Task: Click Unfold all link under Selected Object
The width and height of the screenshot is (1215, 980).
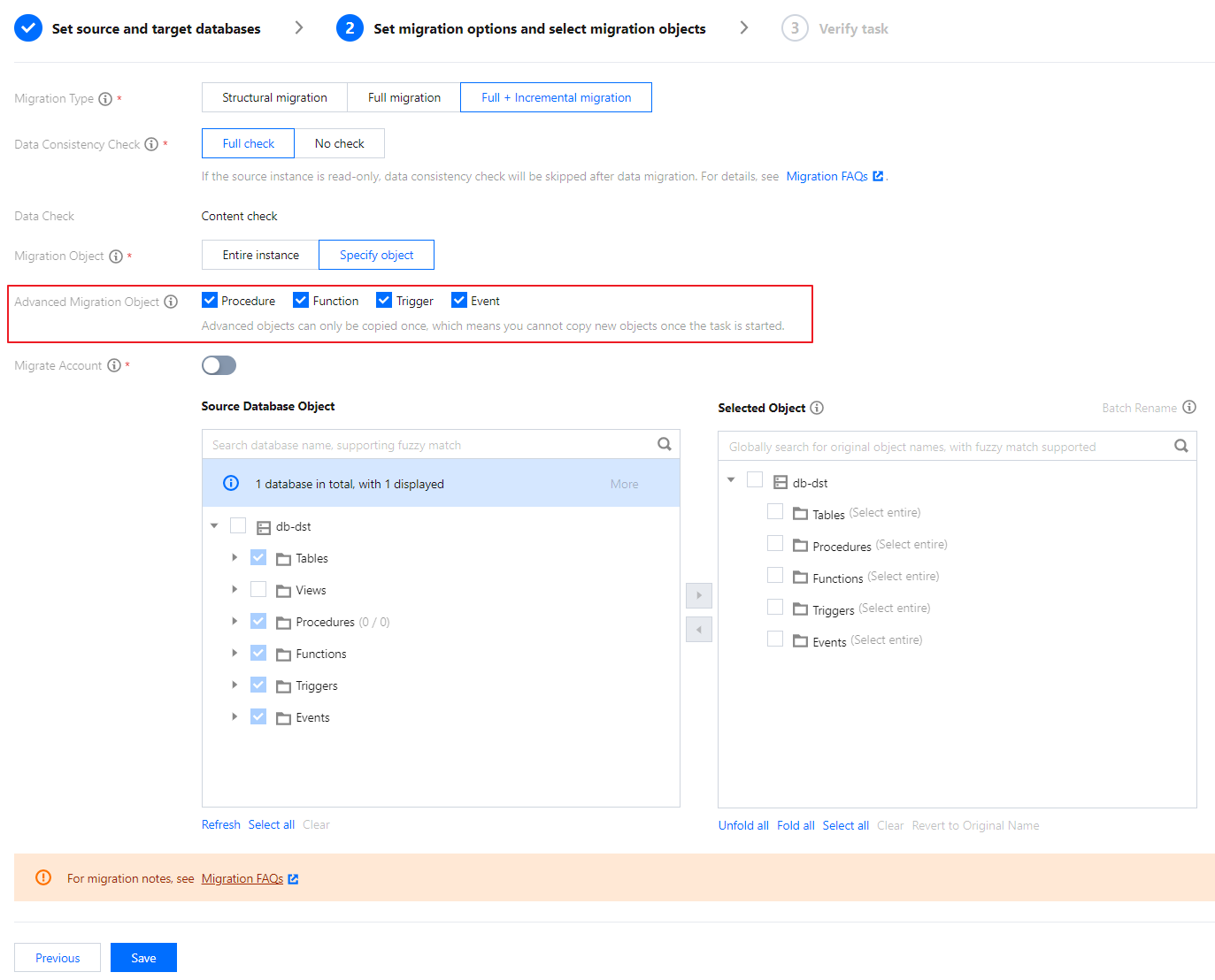Action: click(743, 825)
